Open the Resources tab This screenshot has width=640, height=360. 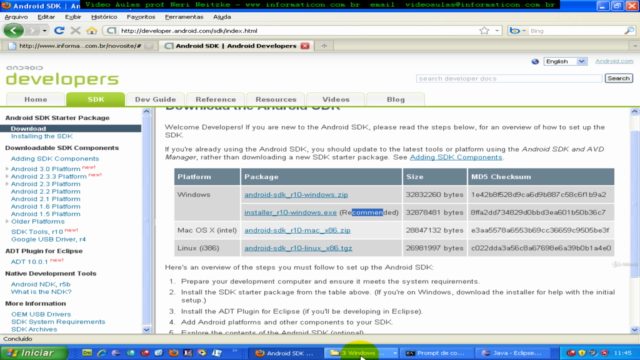pyautogui.click(x=276, y=99)
